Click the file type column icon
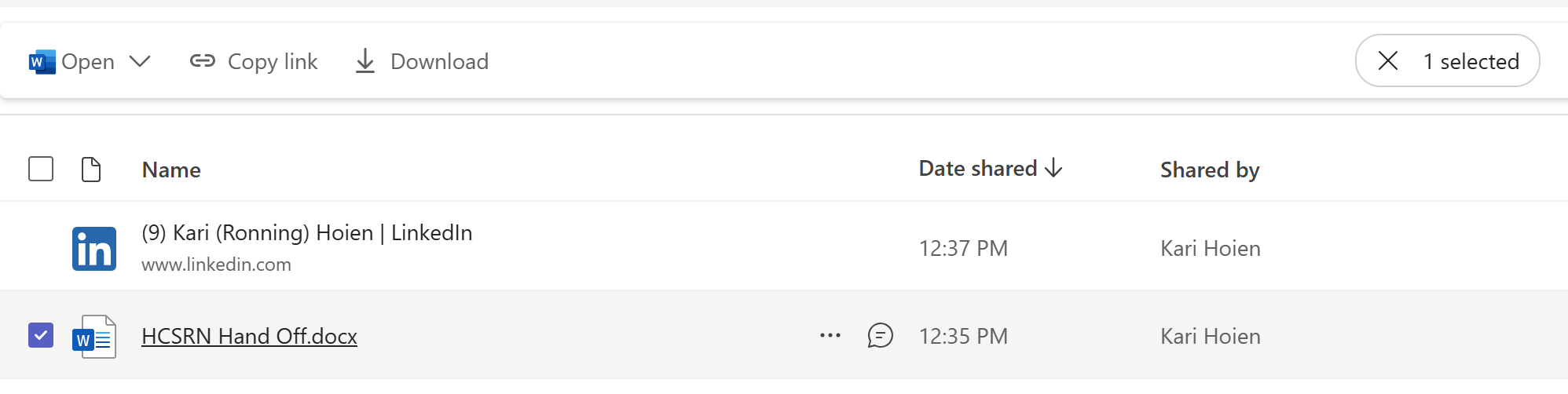This screenshot has width=1568, height=394. point(91,169)
